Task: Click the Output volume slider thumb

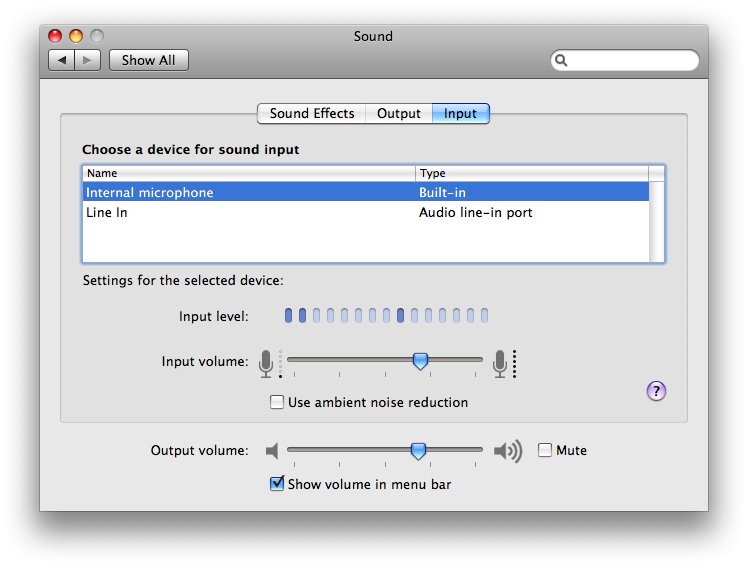Action: (418, 451)
